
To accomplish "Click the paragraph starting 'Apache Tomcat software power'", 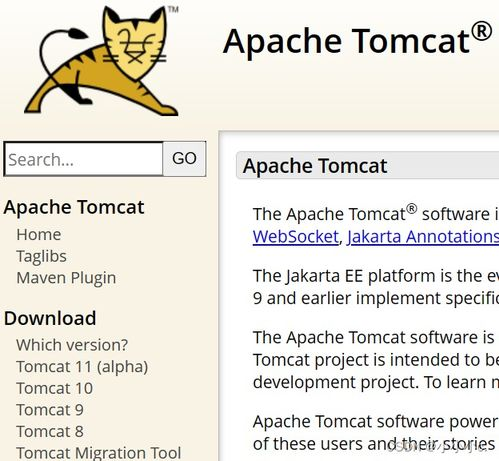I will click(x=376, y=433).
